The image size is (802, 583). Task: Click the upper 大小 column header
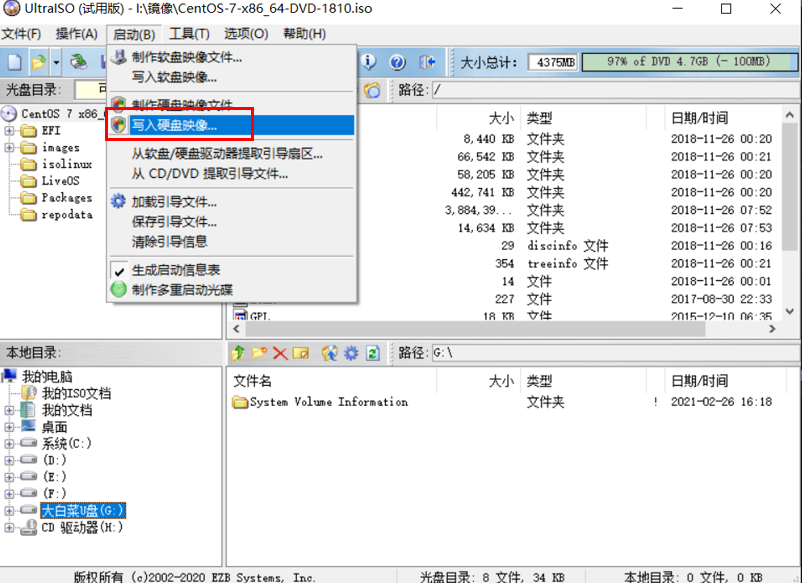pyautogui.click(x=478, y=118)
